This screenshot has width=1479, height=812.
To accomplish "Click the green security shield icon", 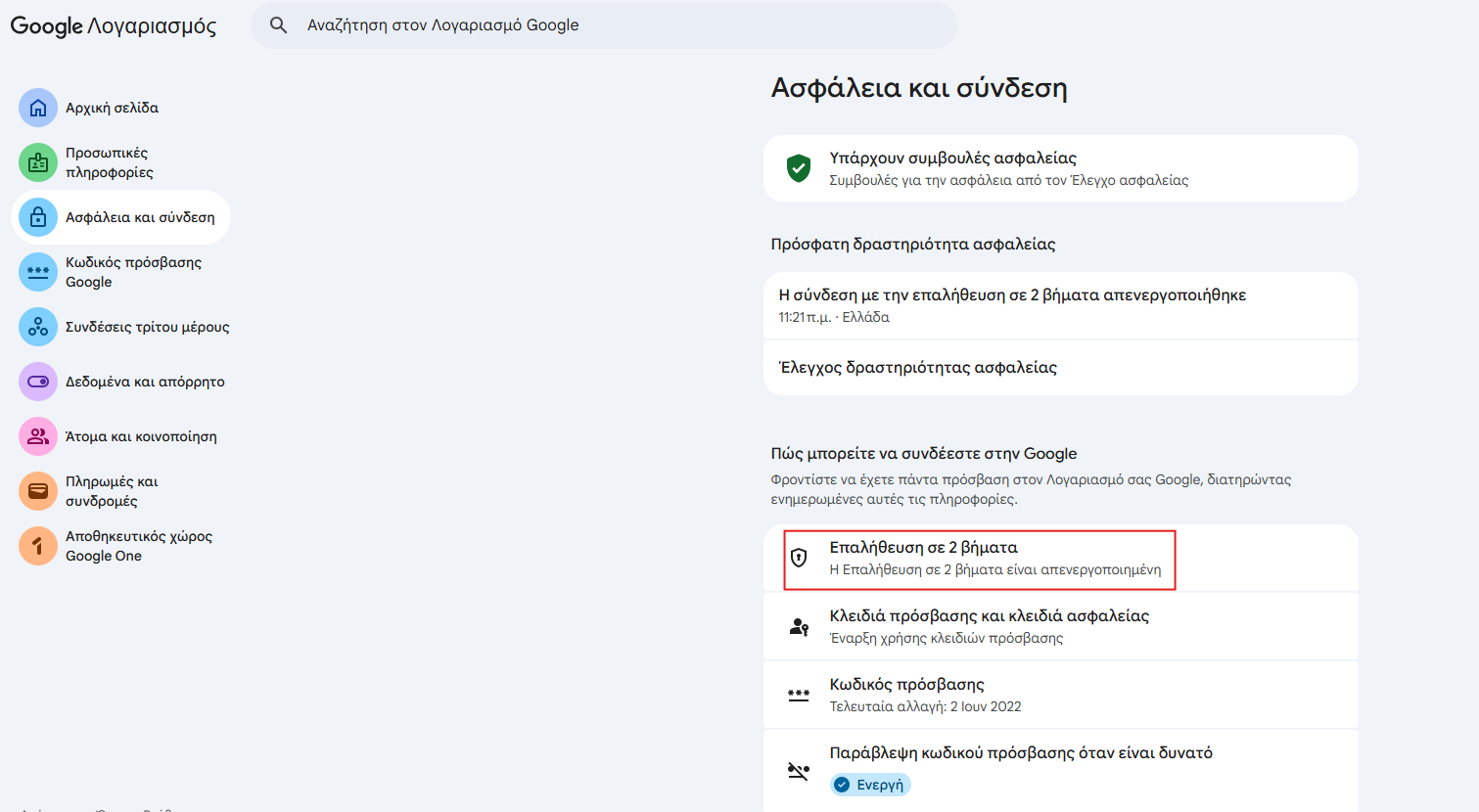I will [x=799, y=168].
